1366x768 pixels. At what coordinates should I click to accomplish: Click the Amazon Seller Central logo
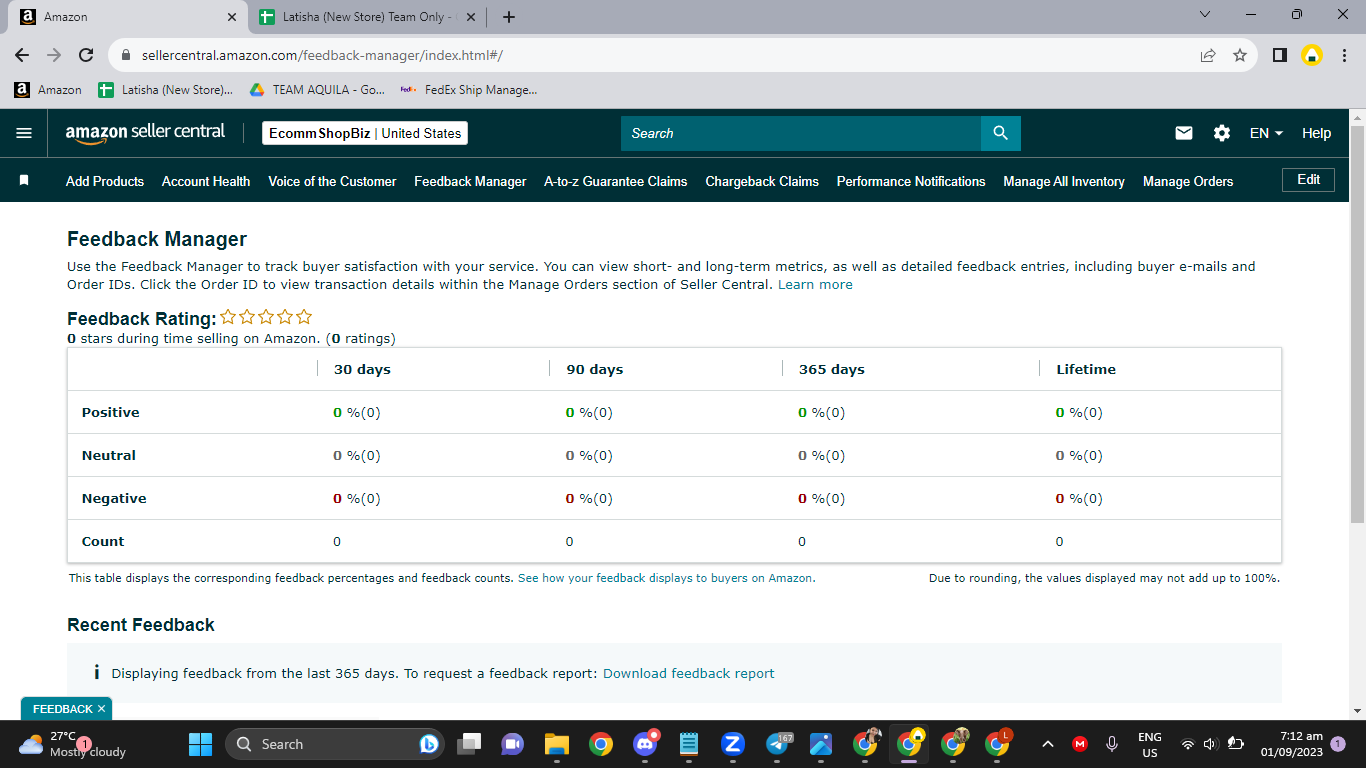point(145,133)
